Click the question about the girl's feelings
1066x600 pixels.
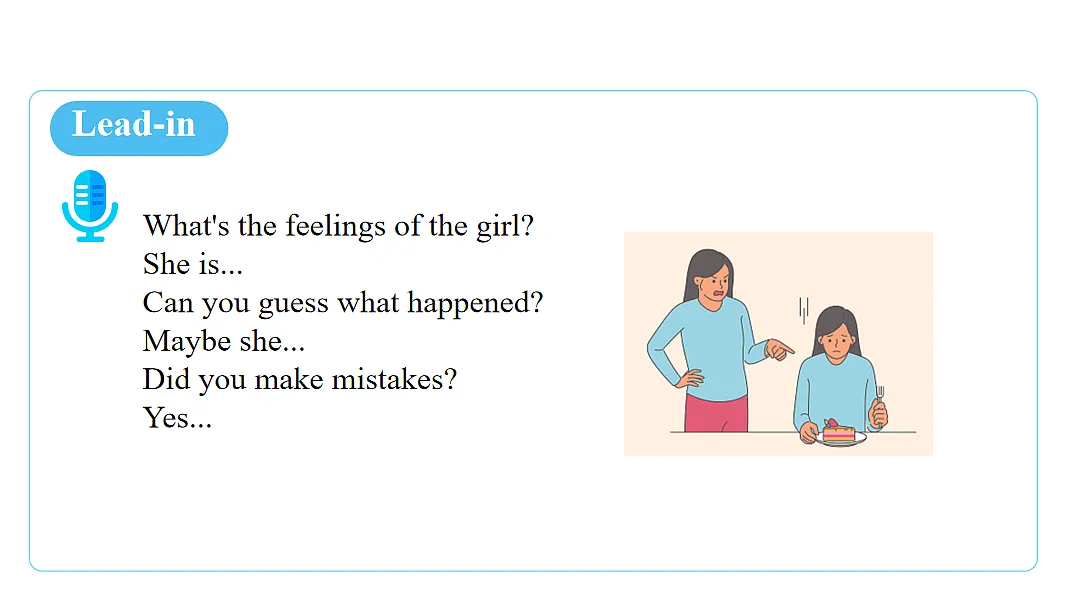coord(338,225)
